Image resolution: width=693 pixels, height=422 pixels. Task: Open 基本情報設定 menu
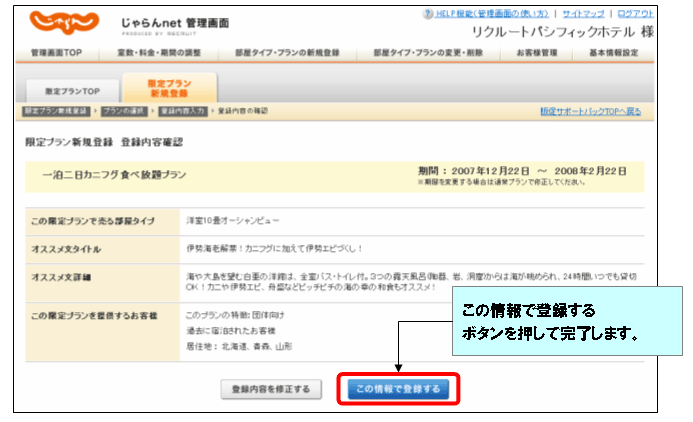pos(613,53)
